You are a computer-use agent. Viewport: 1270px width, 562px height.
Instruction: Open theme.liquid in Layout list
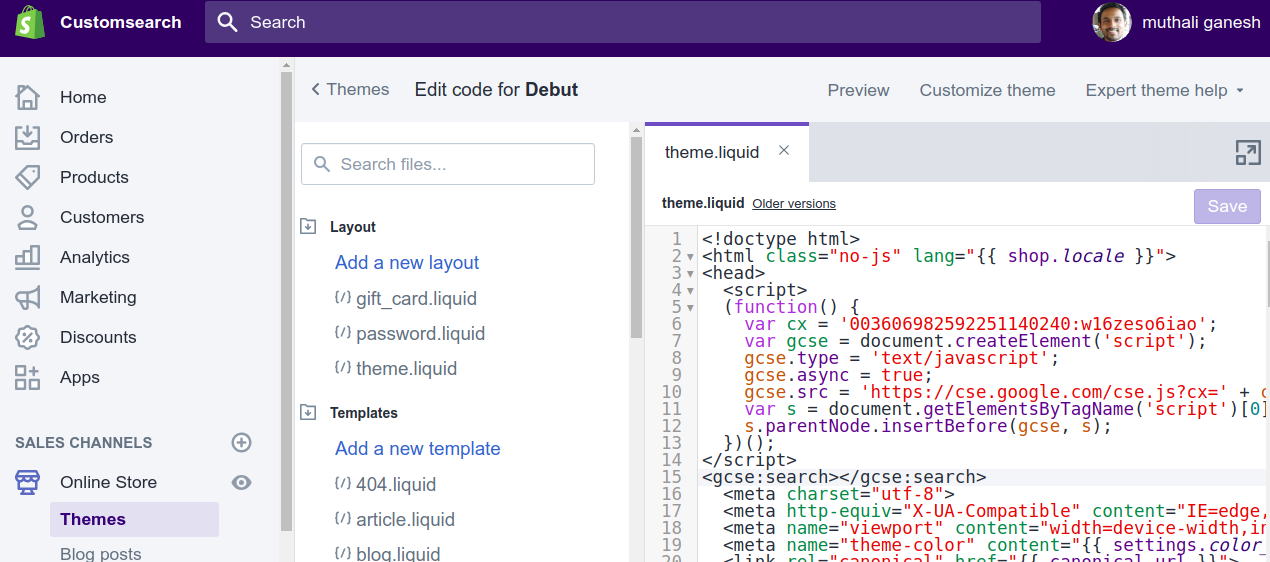pyautogui.click(x=406, y=368)
